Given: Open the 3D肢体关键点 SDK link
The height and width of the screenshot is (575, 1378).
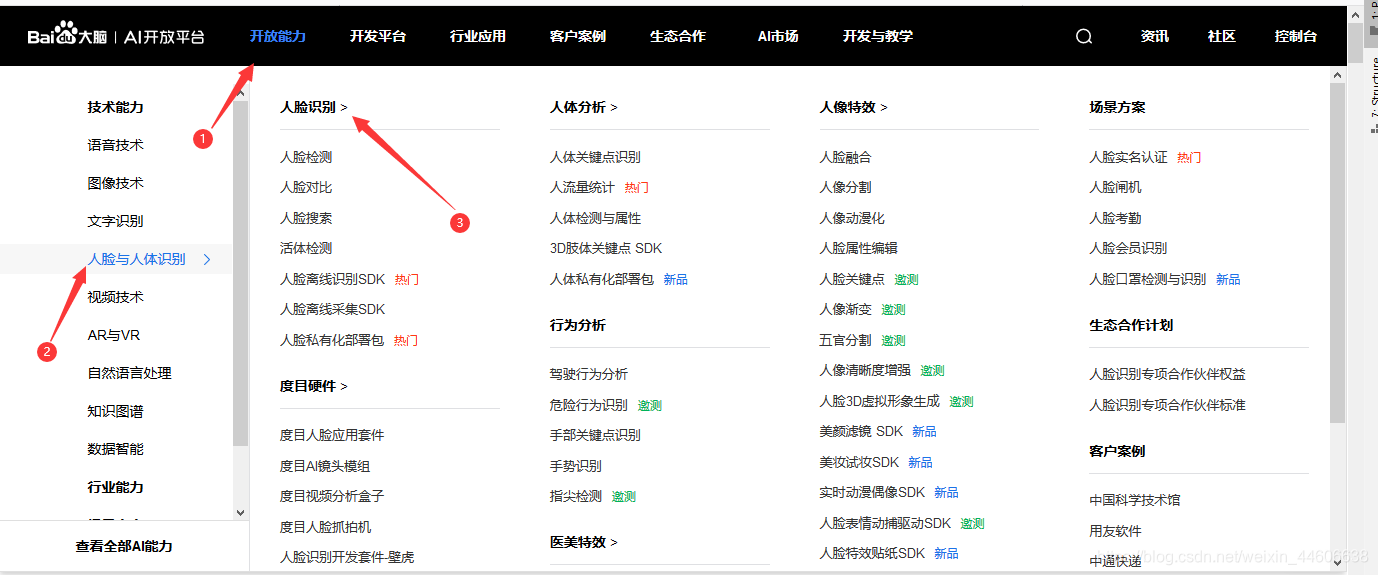Looking at the screenshot, I should tap(606, 248).
